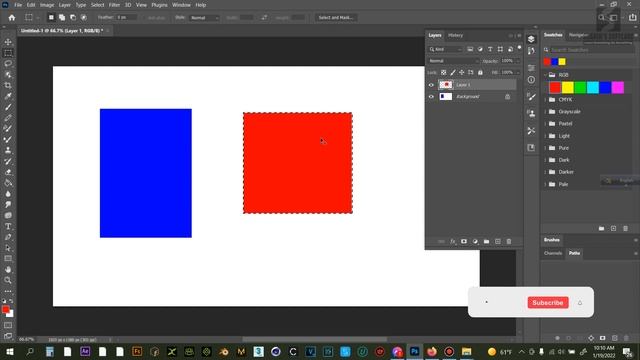Expand the Grayscale swatch group
Image resolution: width=640 pixels, height=360 pixels.
click(546, 111)
